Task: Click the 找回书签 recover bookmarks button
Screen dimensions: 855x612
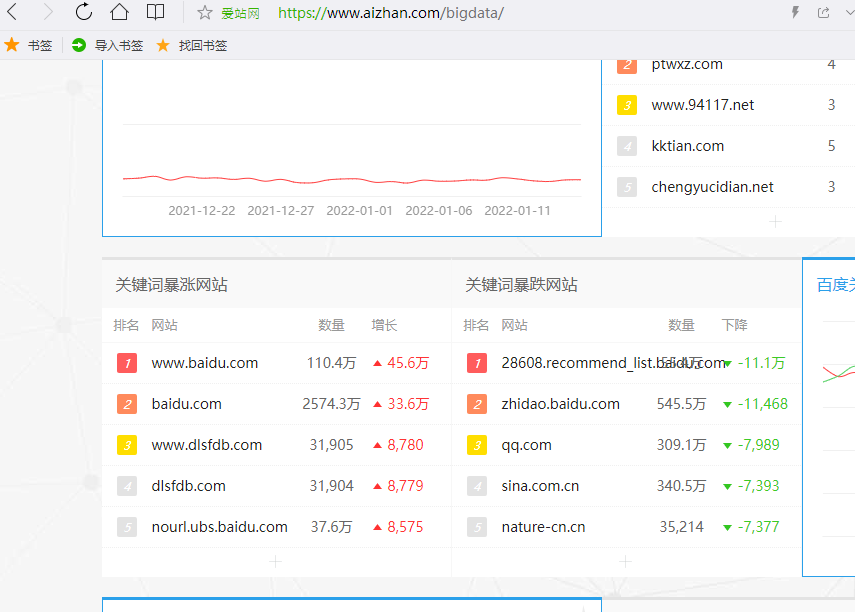Action: pos(191,45)
